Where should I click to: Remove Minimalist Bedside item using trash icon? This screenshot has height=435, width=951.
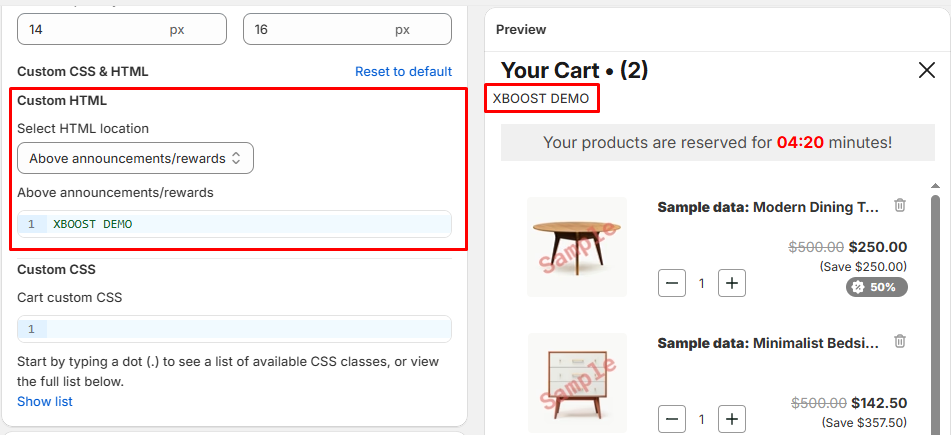point(900,341)
